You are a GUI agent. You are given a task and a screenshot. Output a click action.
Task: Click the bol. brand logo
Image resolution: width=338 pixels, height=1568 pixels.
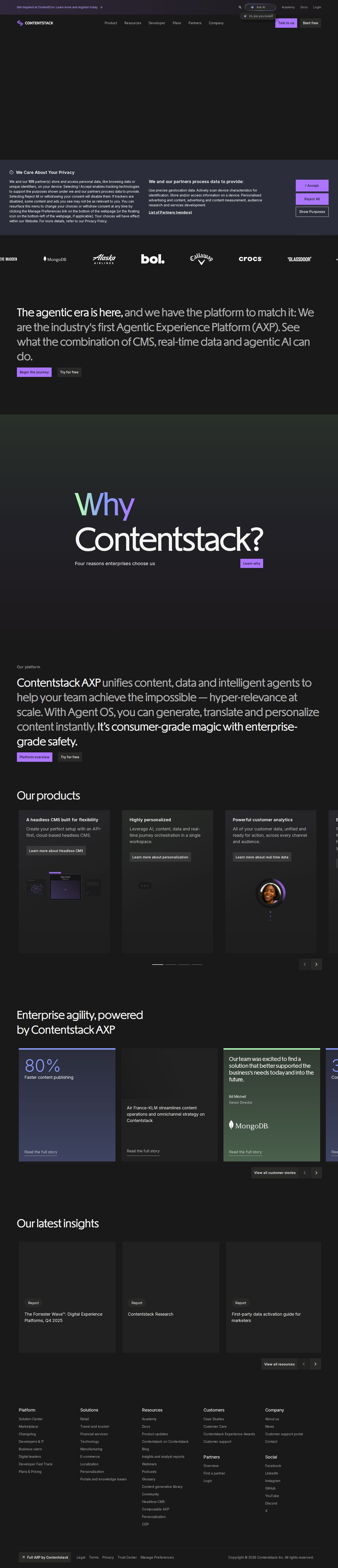point(153,259)
